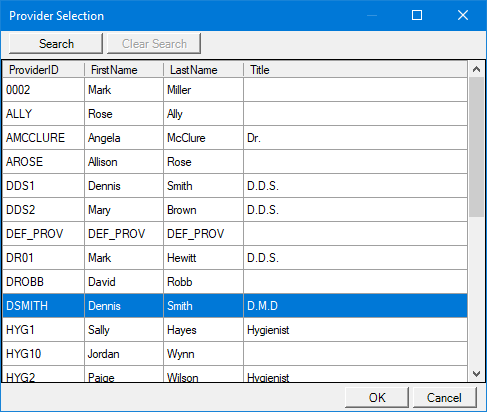Click the scrollbar down arrow

[x=476, y=374]
